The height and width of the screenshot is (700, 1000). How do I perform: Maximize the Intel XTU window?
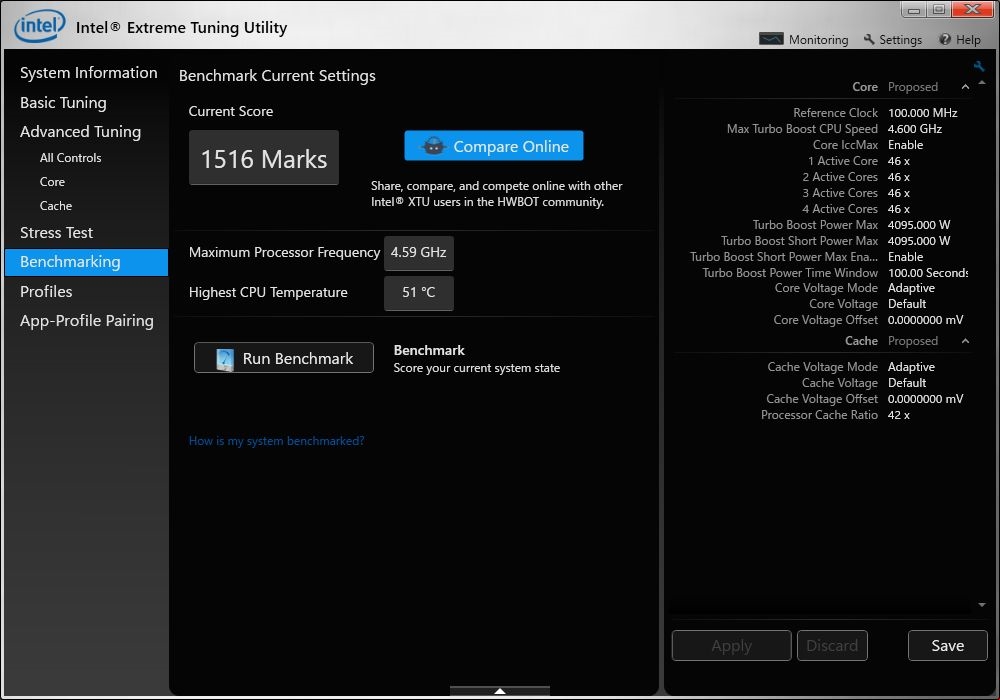pyautogui.click(x=938, y=10)
